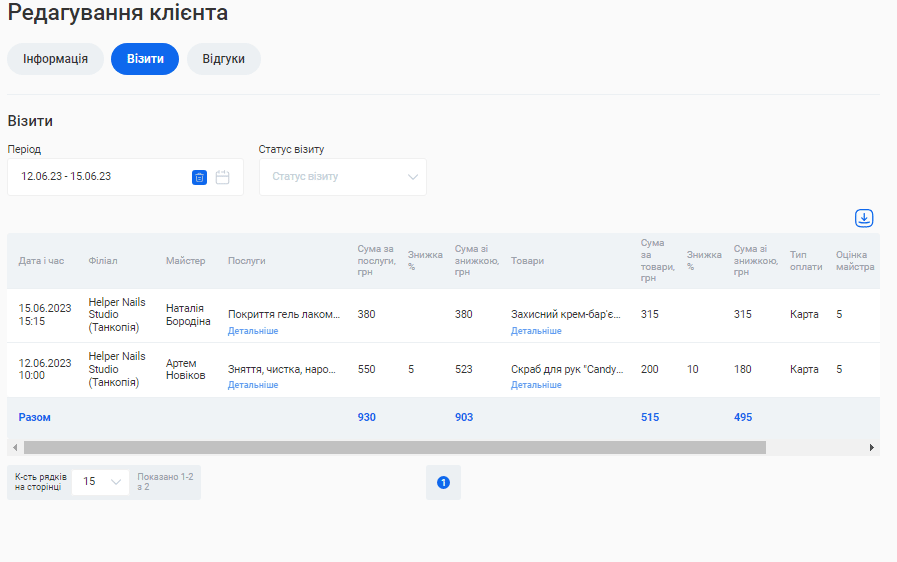Switch to the Інформація tab

56,59
